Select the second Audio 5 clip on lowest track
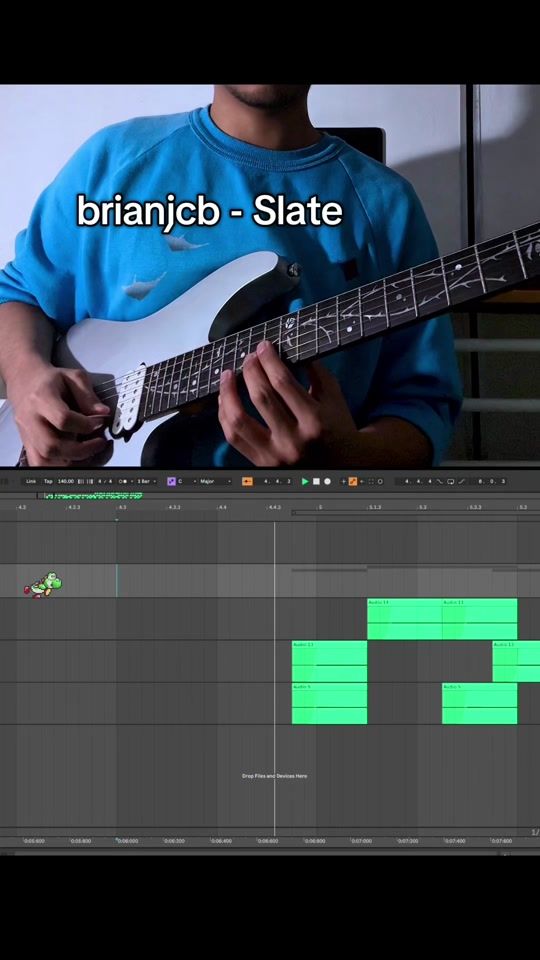This screenshot has height=960, width=540. 479,703
